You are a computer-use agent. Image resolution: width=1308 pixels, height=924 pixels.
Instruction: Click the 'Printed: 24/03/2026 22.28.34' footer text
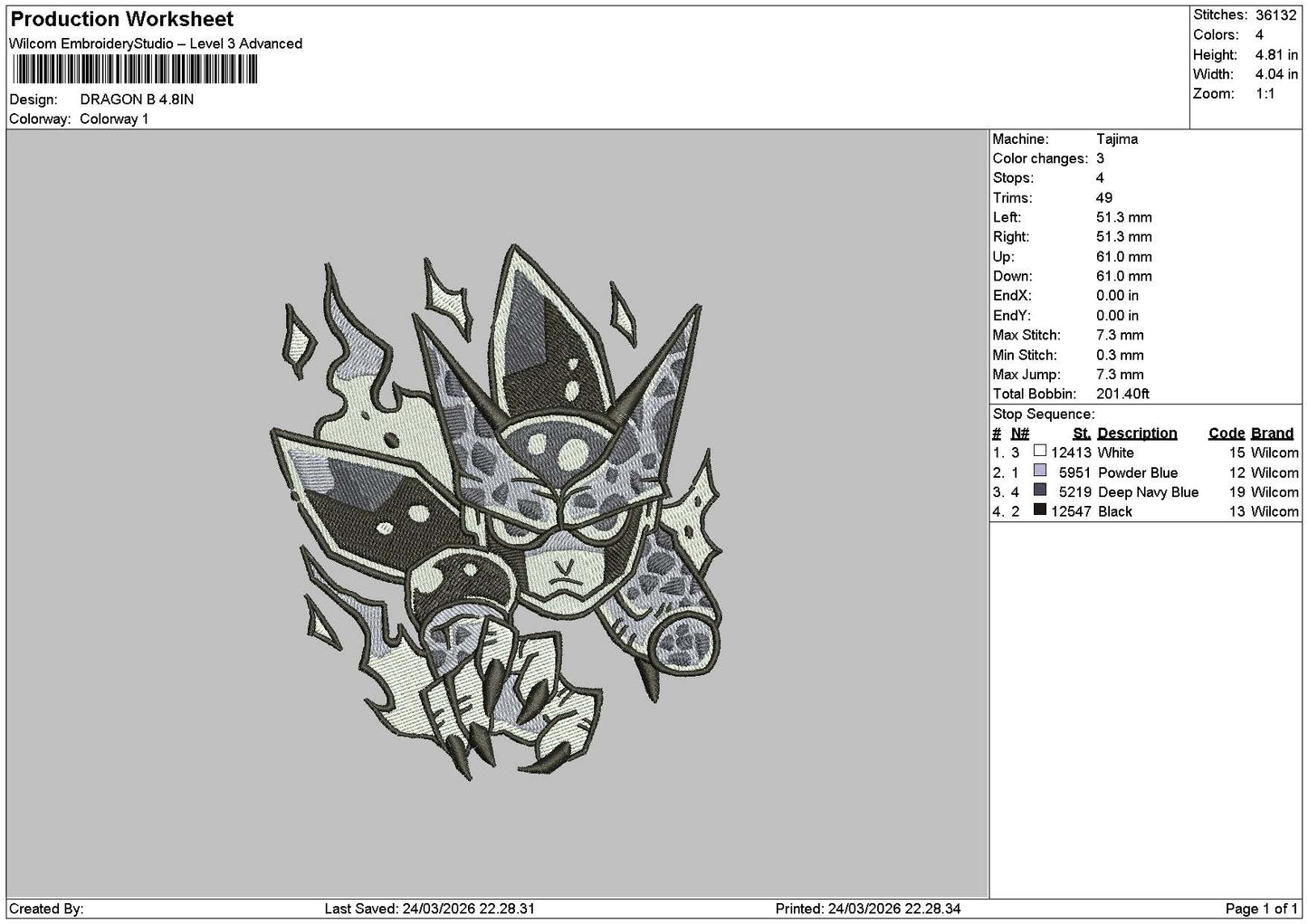point(868,909)
